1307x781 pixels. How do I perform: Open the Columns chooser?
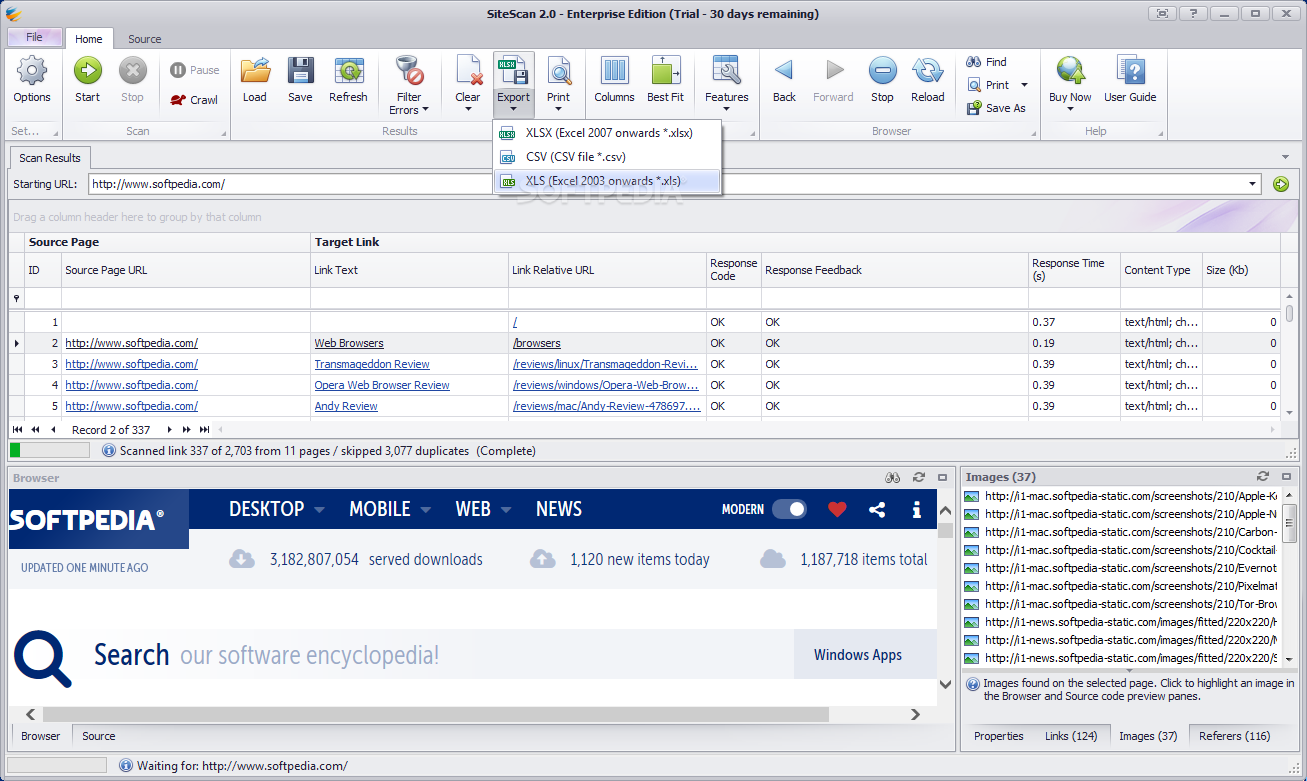(x=614, y=80)
